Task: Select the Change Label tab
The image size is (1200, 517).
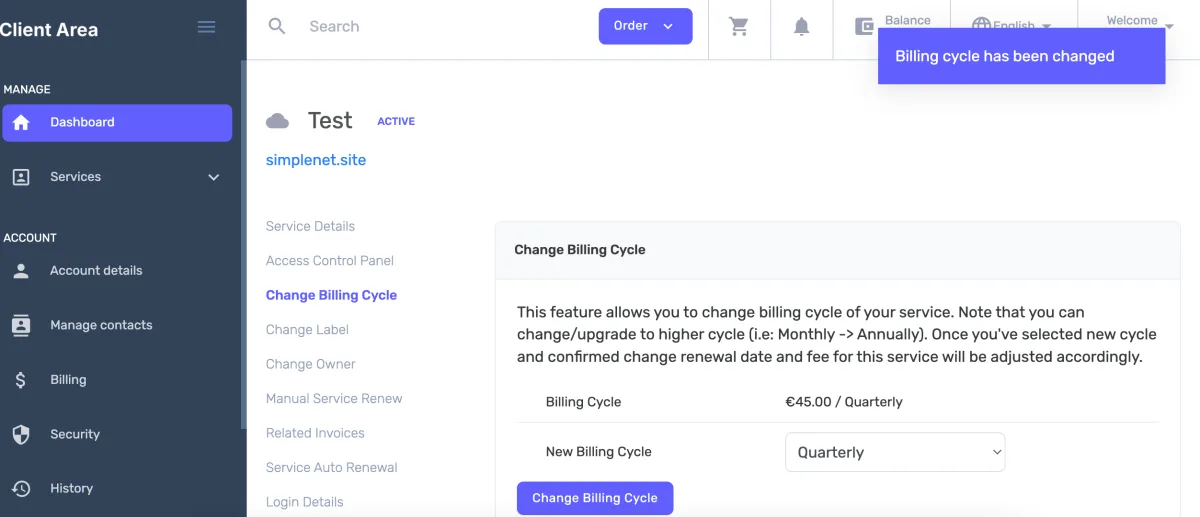Action: point(307,329)
